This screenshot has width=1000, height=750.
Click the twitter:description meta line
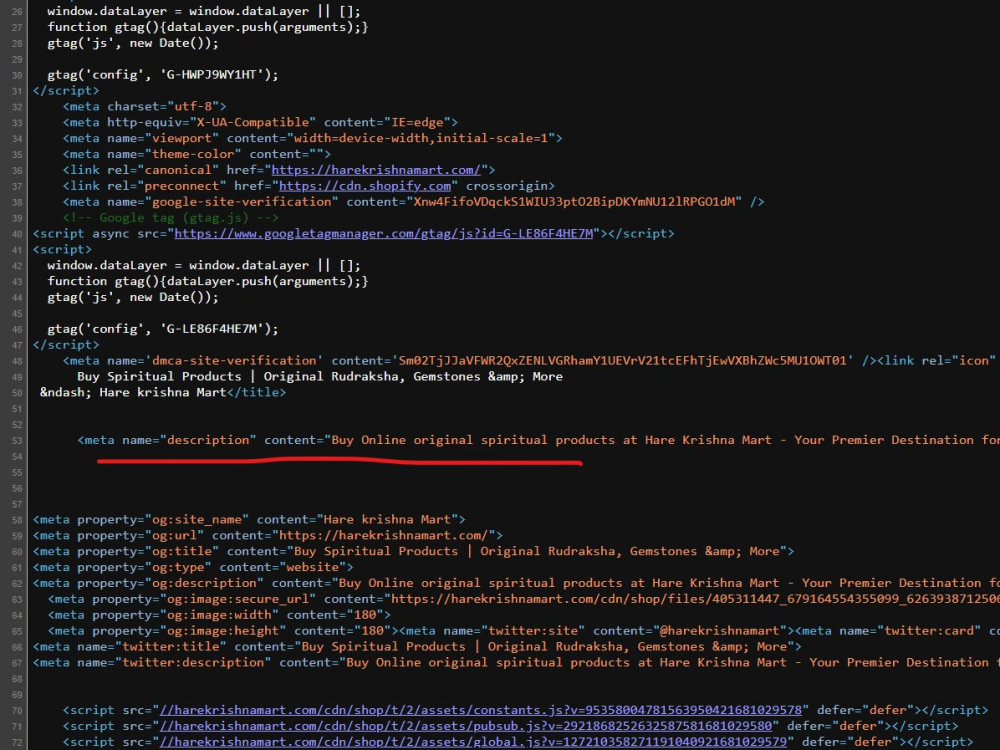(516, 663)
